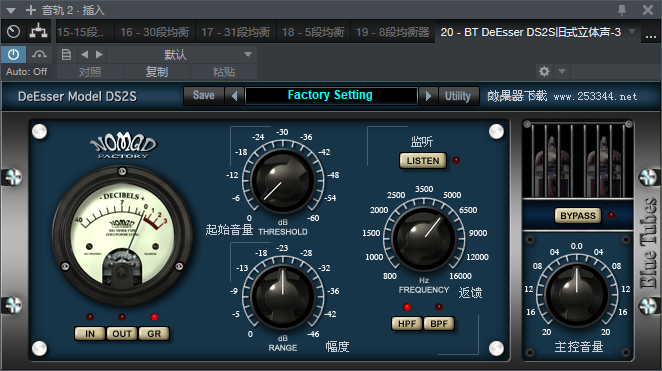Open the track insert dropdown triangle
The width and height of the screenshot is (662, 371).
[x=11, y=10]
